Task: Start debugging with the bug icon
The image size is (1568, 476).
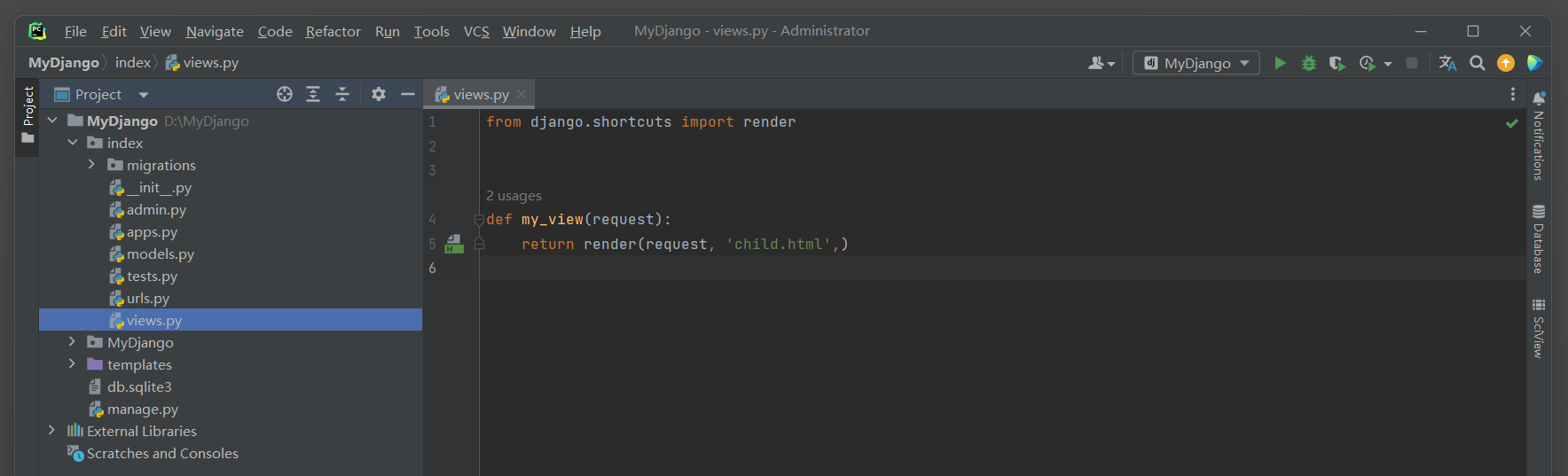Action: [x=1308, y=63]
